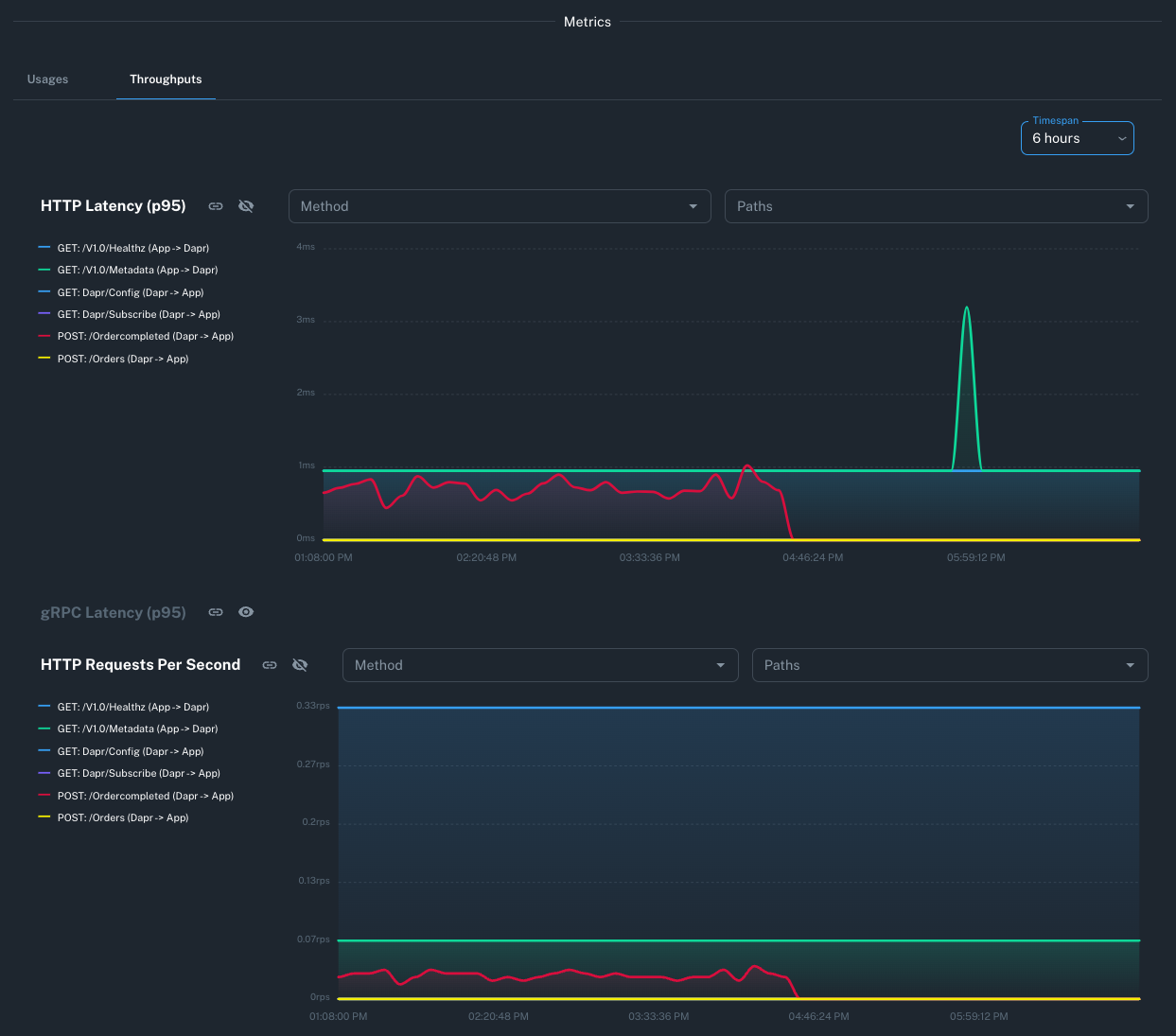
Task: Hide the HTTP Latency (p95) chart
Action: pos(246,206)
